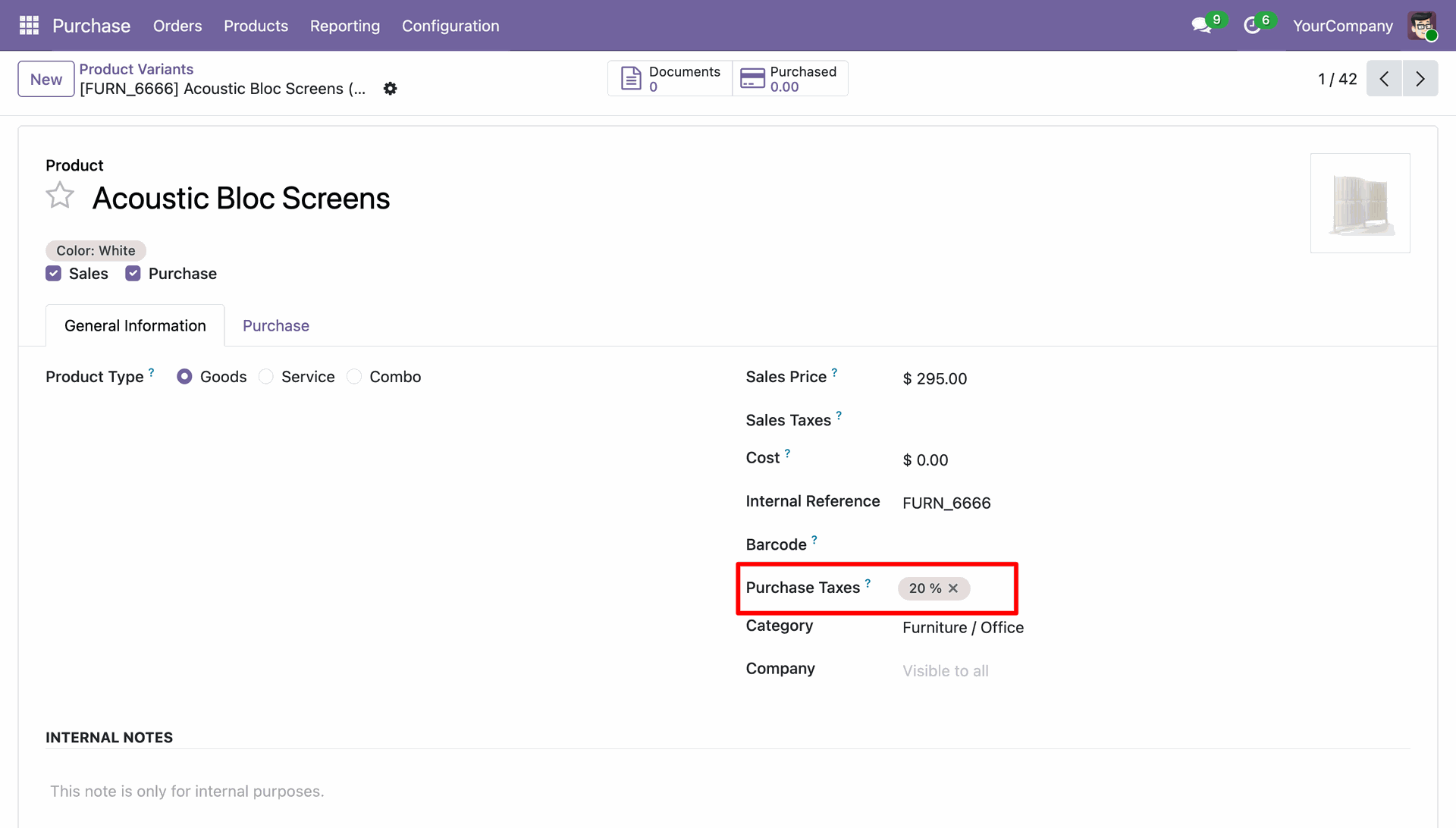Uncheck the Purchase checkbox
1456x828 pixels.
click(x=133, y=274)
